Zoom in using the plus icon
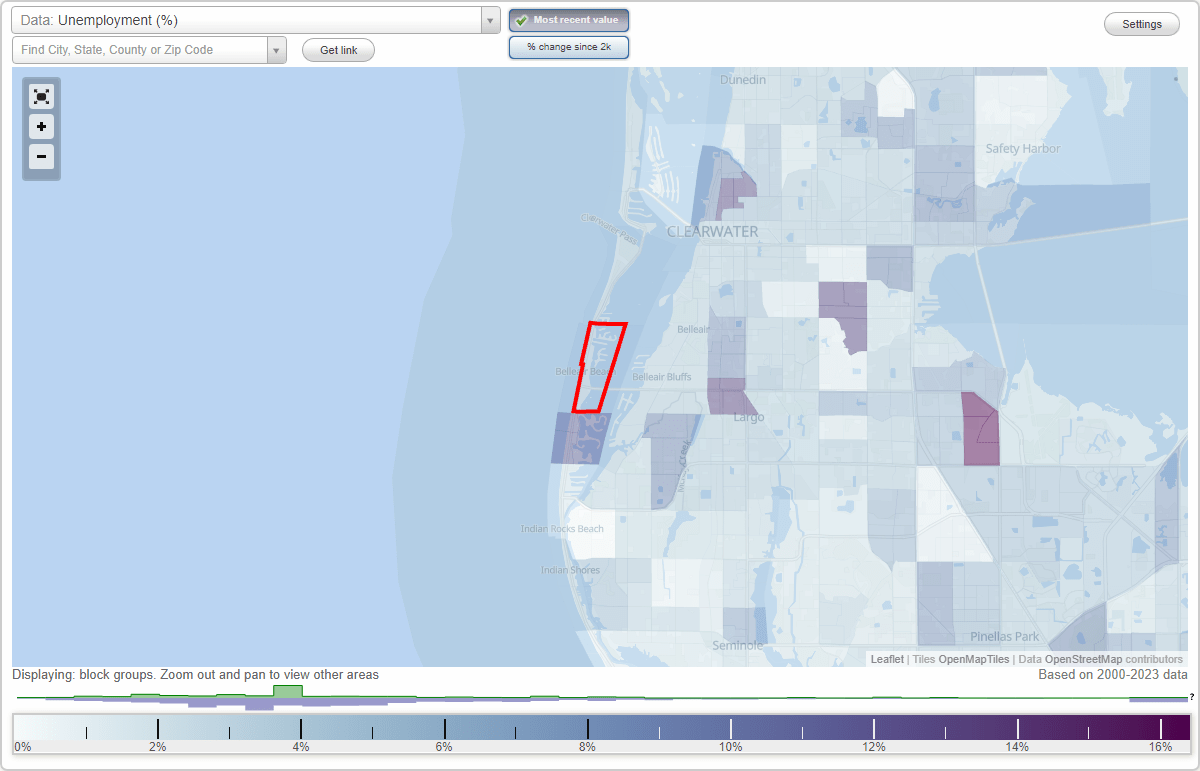Screen dimensions: 1200x771 (x=41, y=127)
